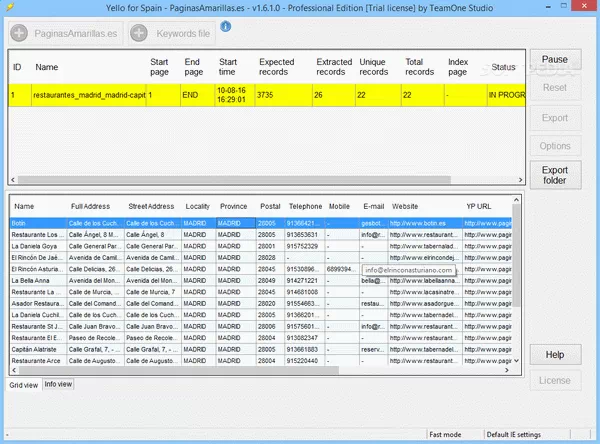This screenshot has width=600, height=444.
Task: Pause the running extraction job
Action: pyautogui.click(x=554, y=60)
